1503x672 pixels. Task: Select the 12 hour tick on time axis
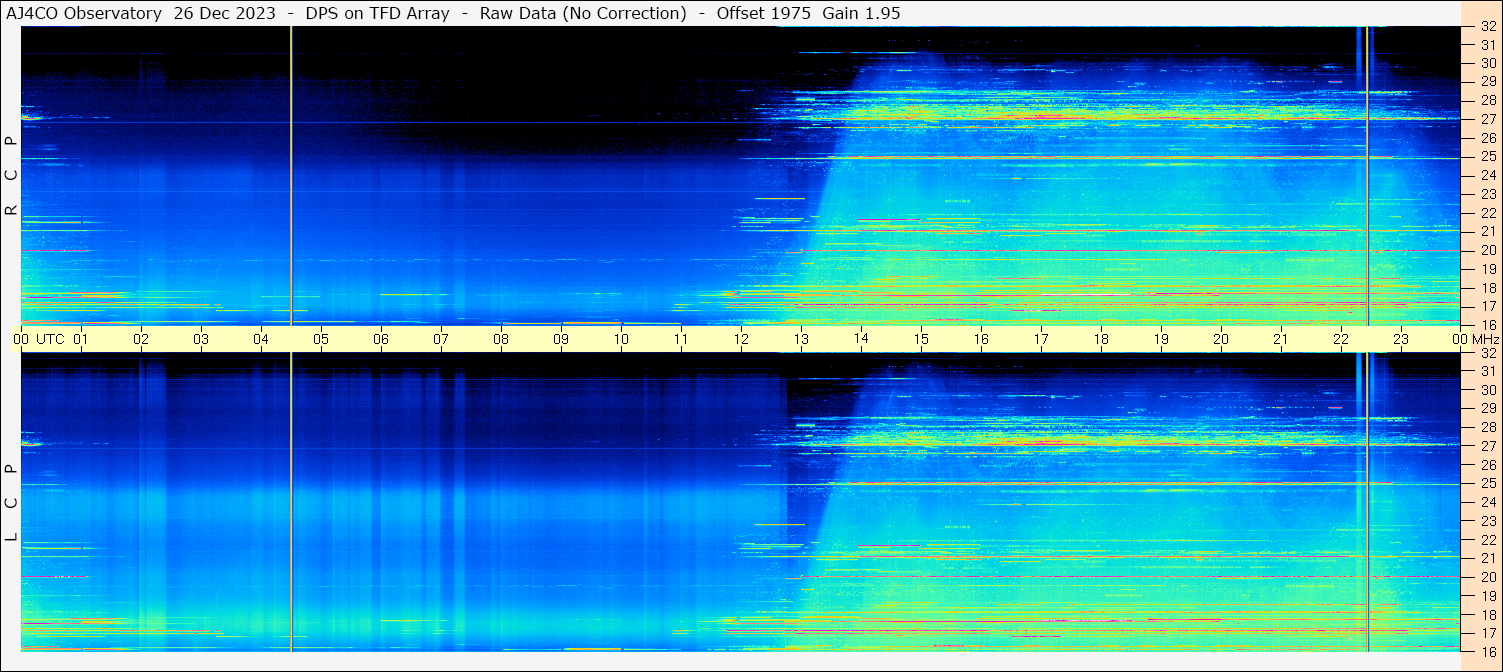741,339
